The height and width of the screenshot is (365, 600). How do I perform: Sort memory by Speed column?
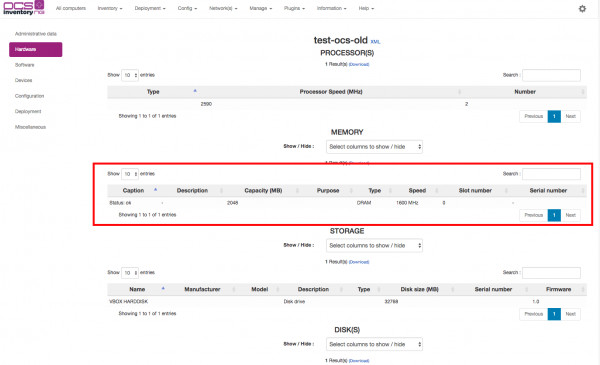click(417, 191)
